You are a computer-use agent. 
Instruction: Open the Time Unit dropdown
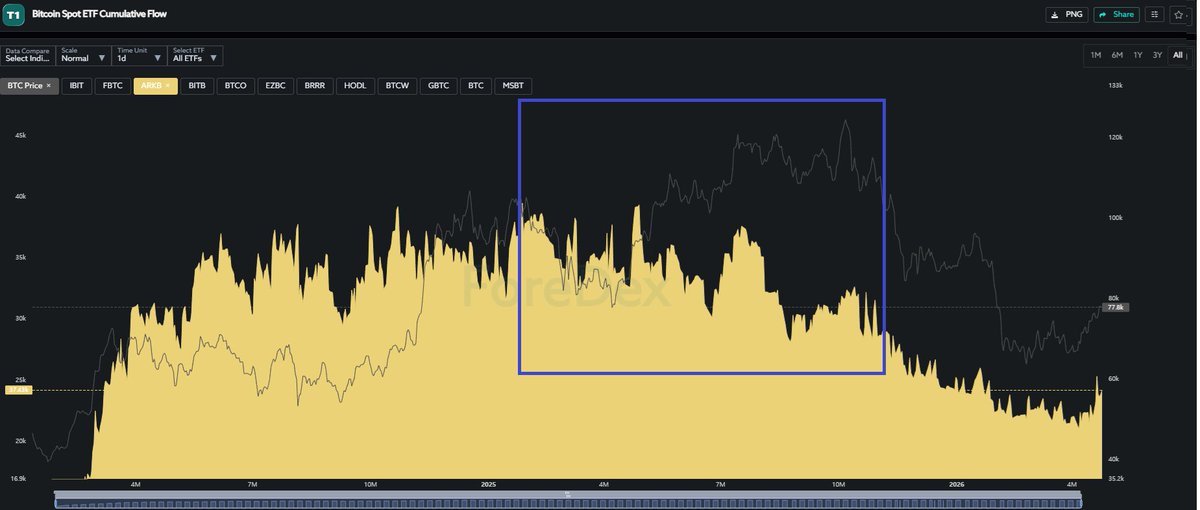[140, 55]
